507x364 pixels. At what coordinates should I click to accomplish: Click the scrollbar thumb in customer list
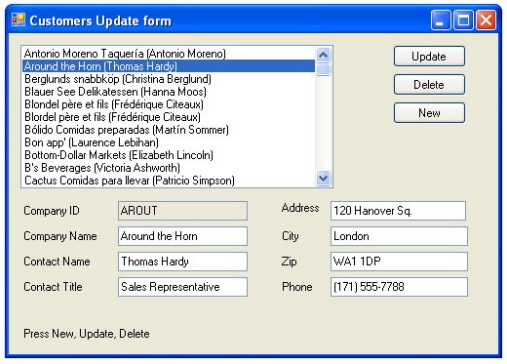[x=323, y=69]
